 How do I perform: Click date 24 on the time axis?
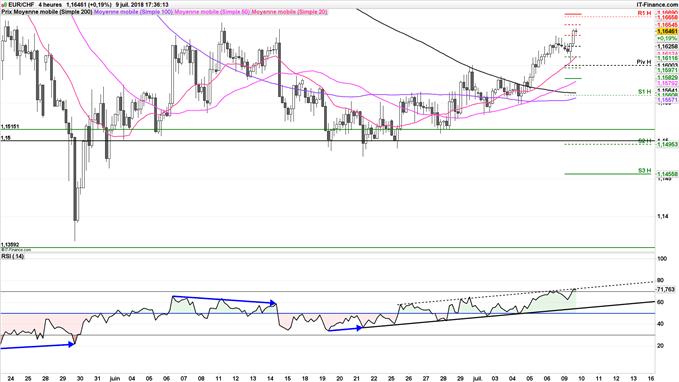[x=10, y=379]
